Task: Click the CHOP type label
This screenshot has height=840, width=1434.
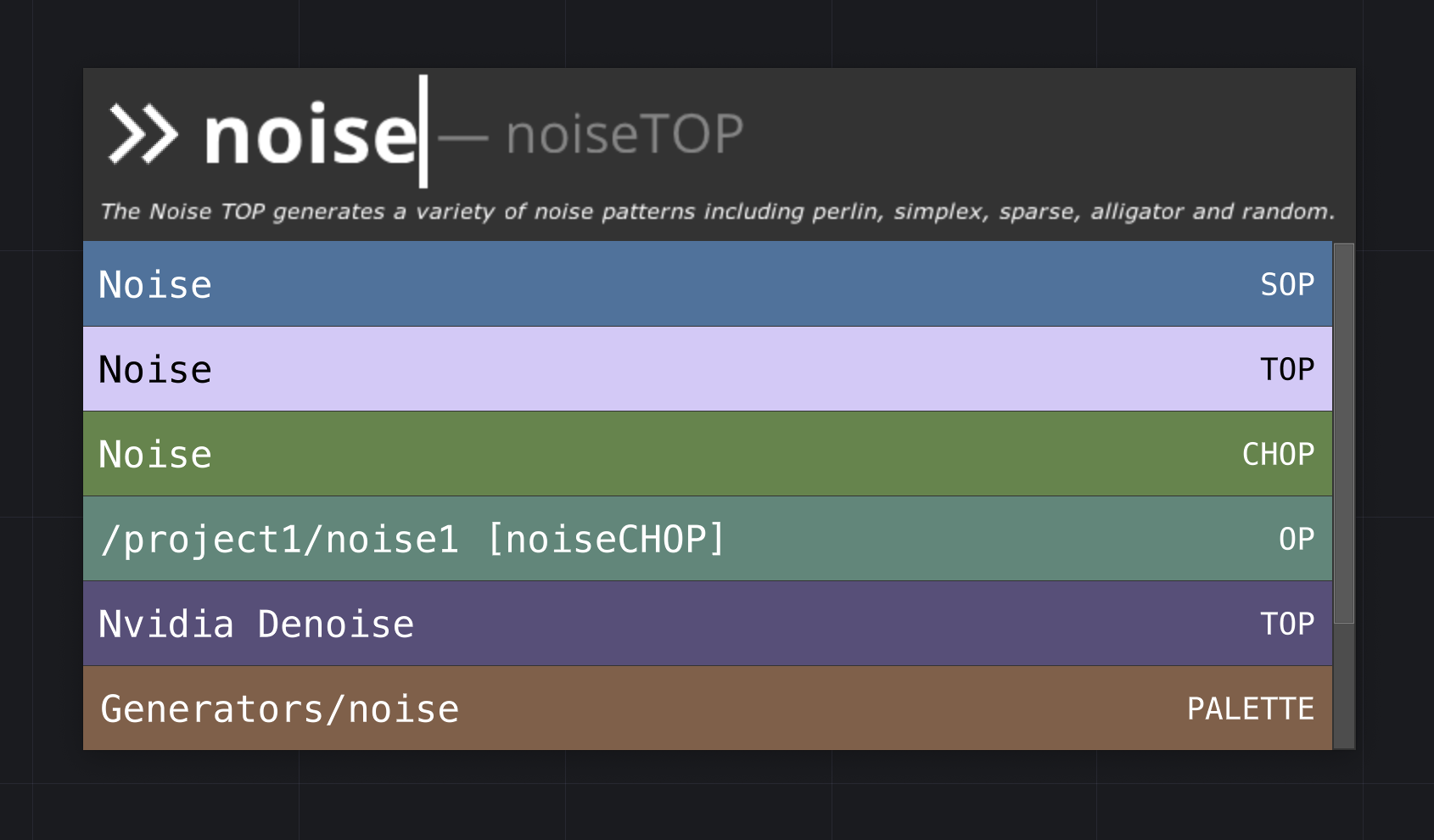Action: [x=1278, y=454]
